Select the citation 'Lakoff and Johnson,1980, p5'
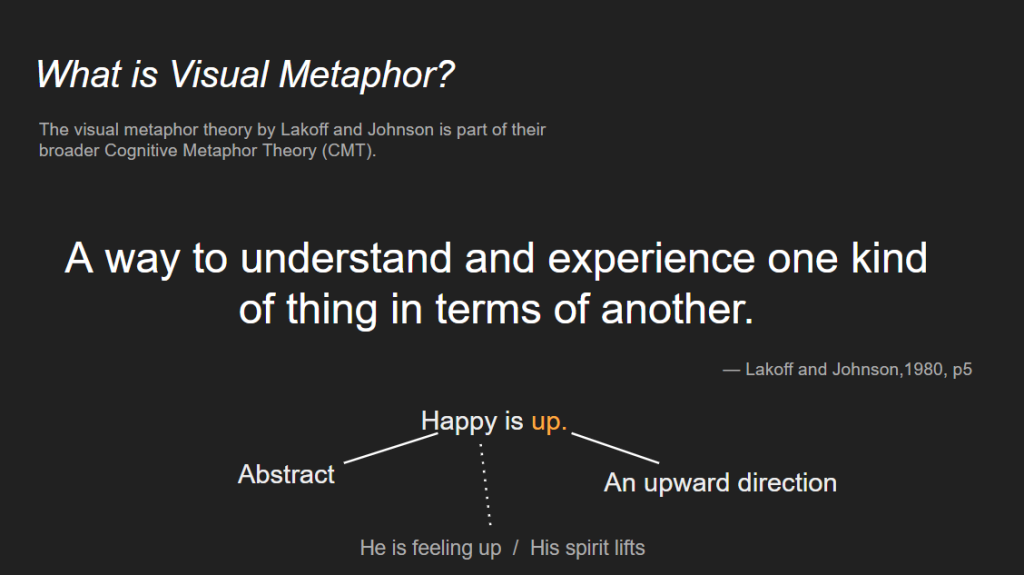This screenshot has width=1024, height=575. [858, 369]
